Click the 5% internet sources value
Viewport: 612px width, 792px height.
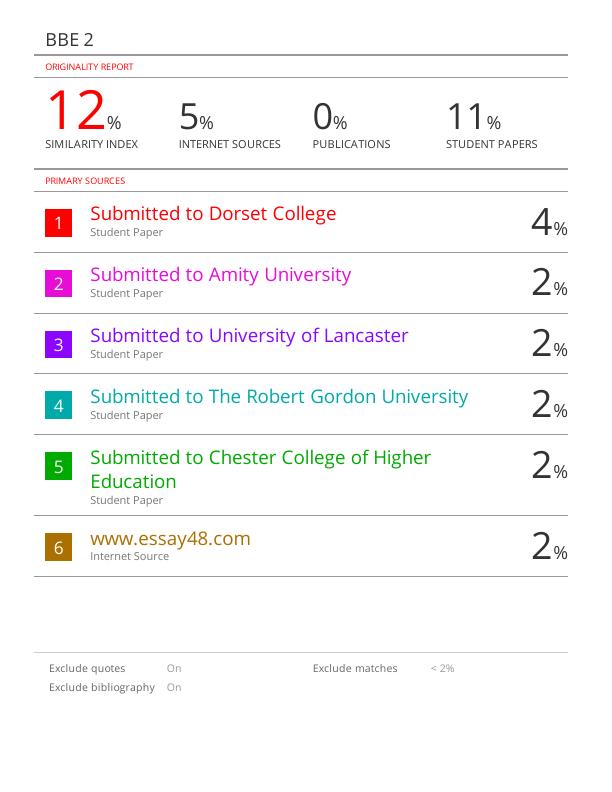pyautogui.click(x=196, y=118)
